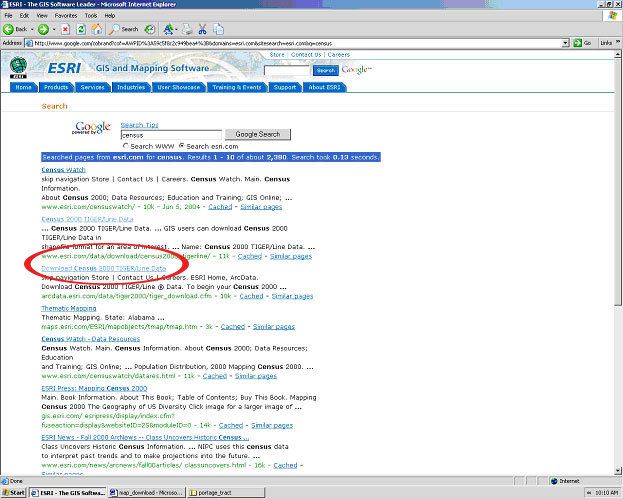623x499 pixels.
Task: Switch to the map_download taskbar window
Action: [146, 493]
